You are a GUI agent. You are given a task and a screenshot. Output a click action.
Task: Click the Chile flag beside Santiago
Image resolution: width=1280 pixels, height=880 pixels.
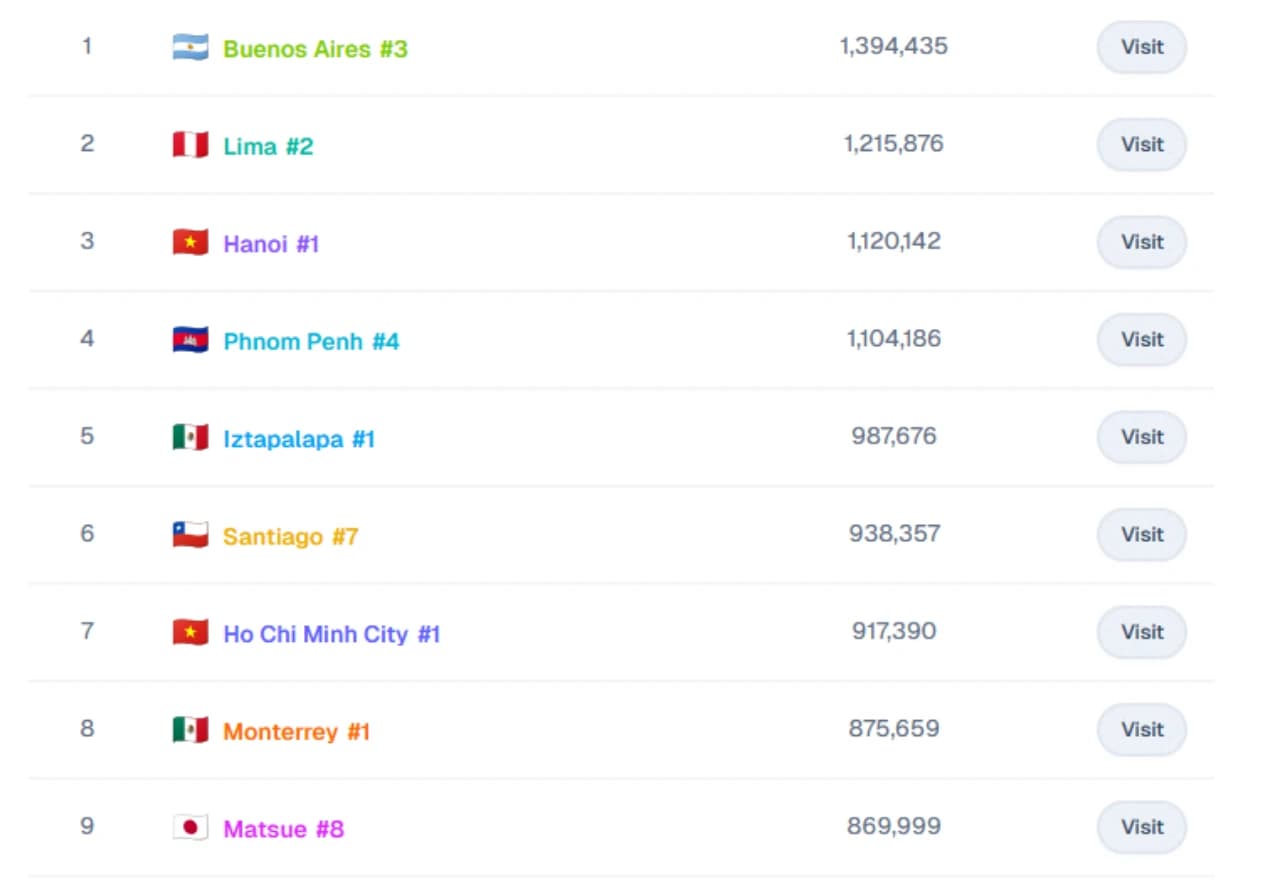pos(190,535)
